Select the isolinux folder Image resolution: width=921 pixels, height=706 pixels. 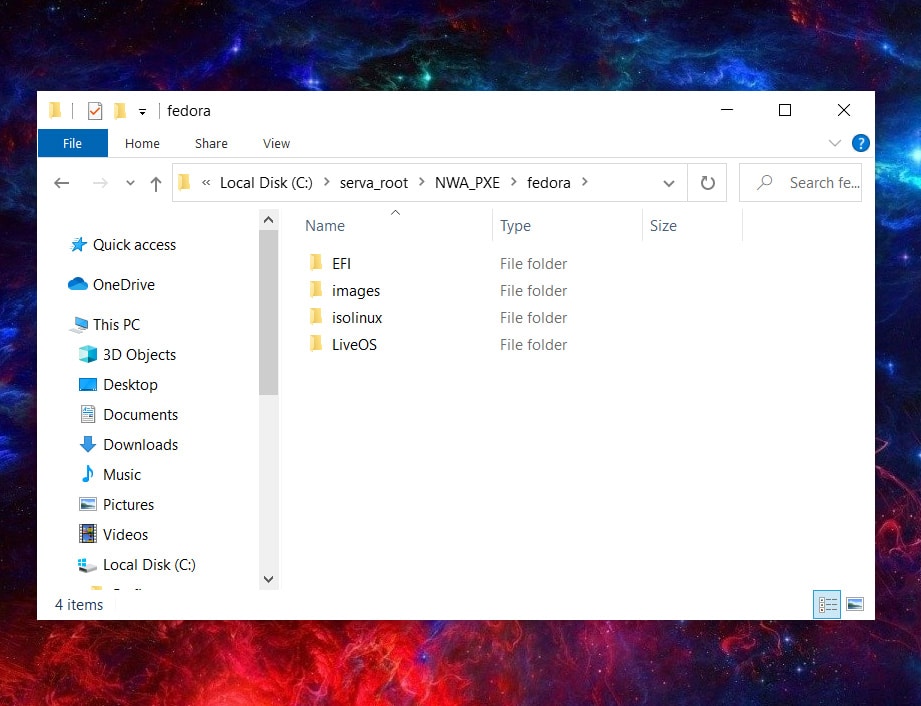357,318
